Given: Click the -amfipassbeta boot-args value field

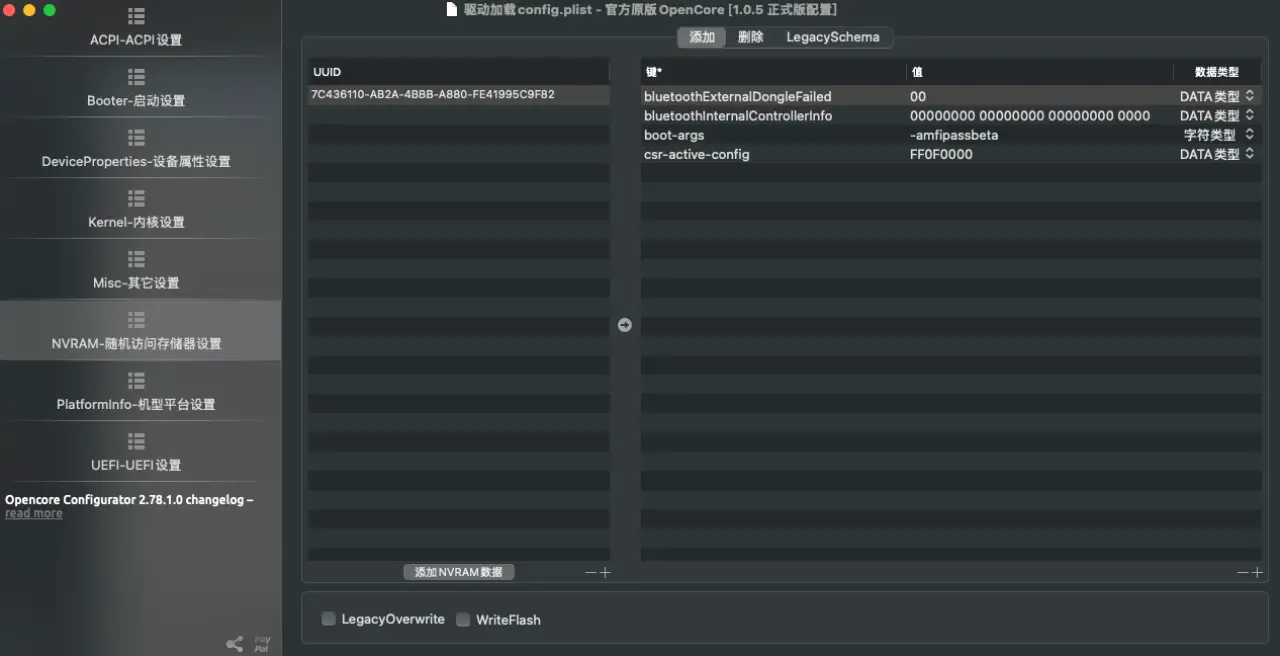Looking at the screenshot, I should coord(954,135).
